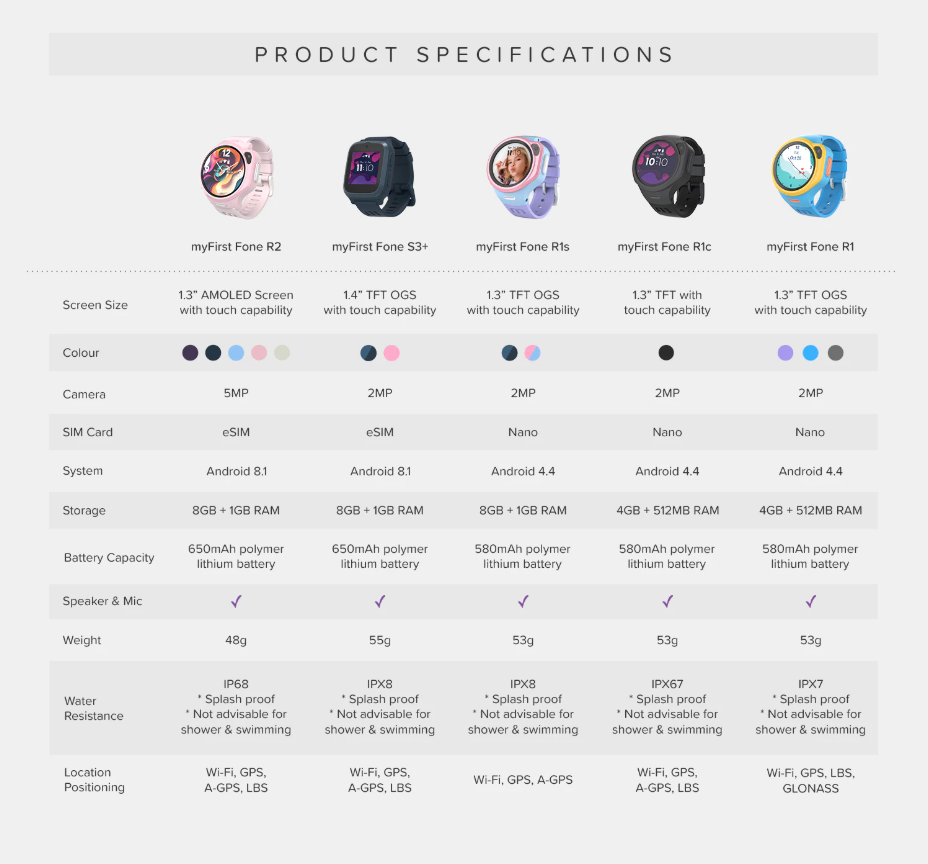
Task: Choose the pink colour swatch for Fone S3+
Action: pos(391,353)
